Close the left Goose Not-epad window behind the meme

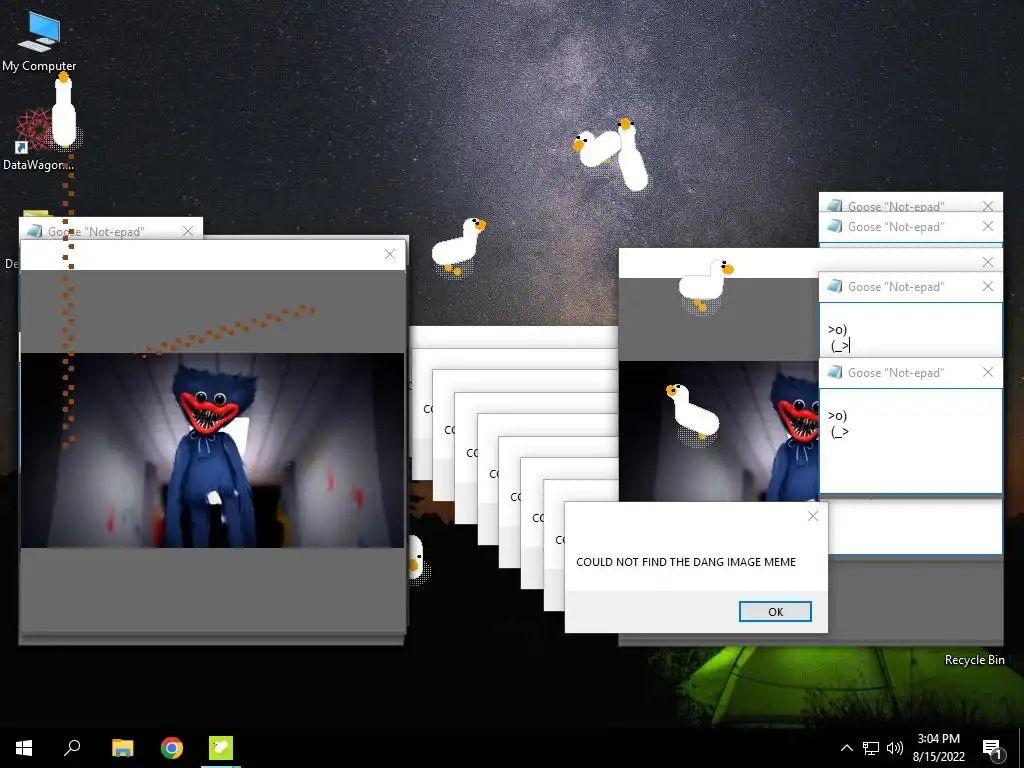[188, 231]
